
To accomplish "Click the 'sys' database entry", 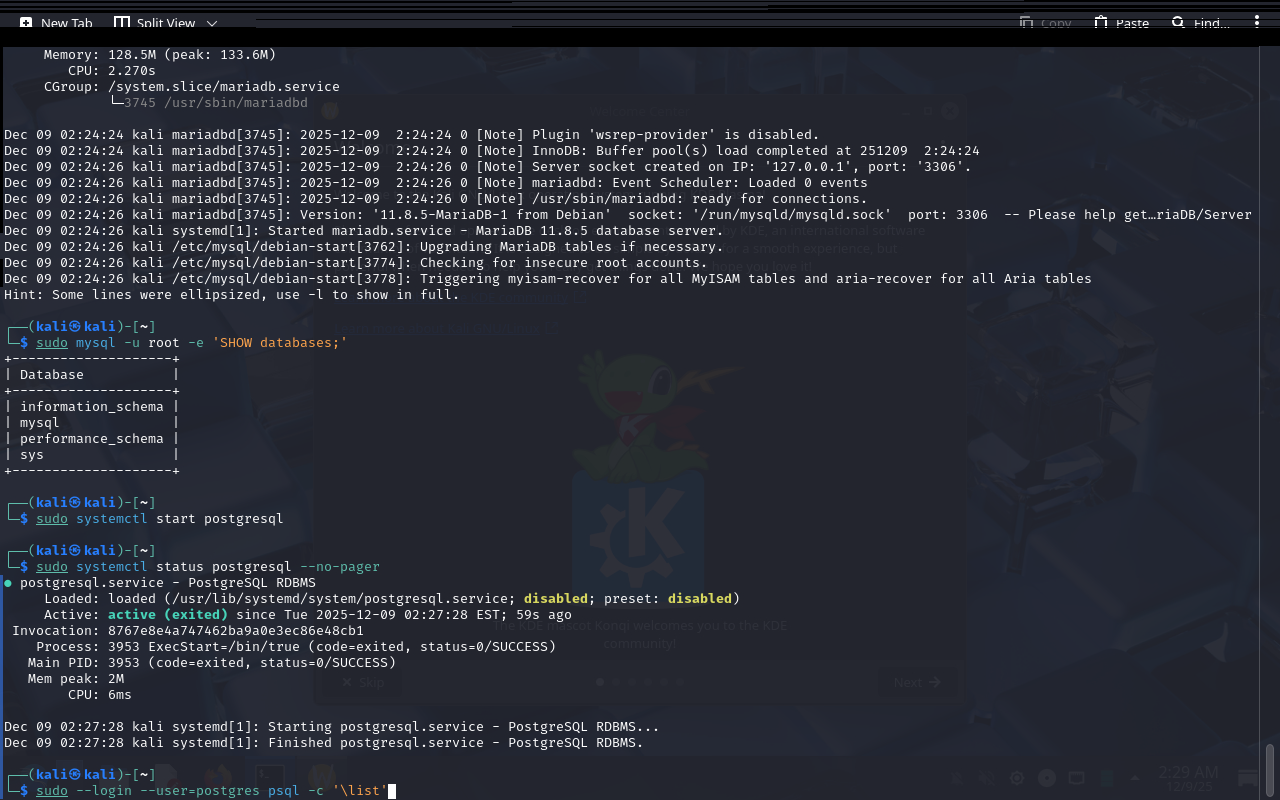I will (x=32, y=454).
